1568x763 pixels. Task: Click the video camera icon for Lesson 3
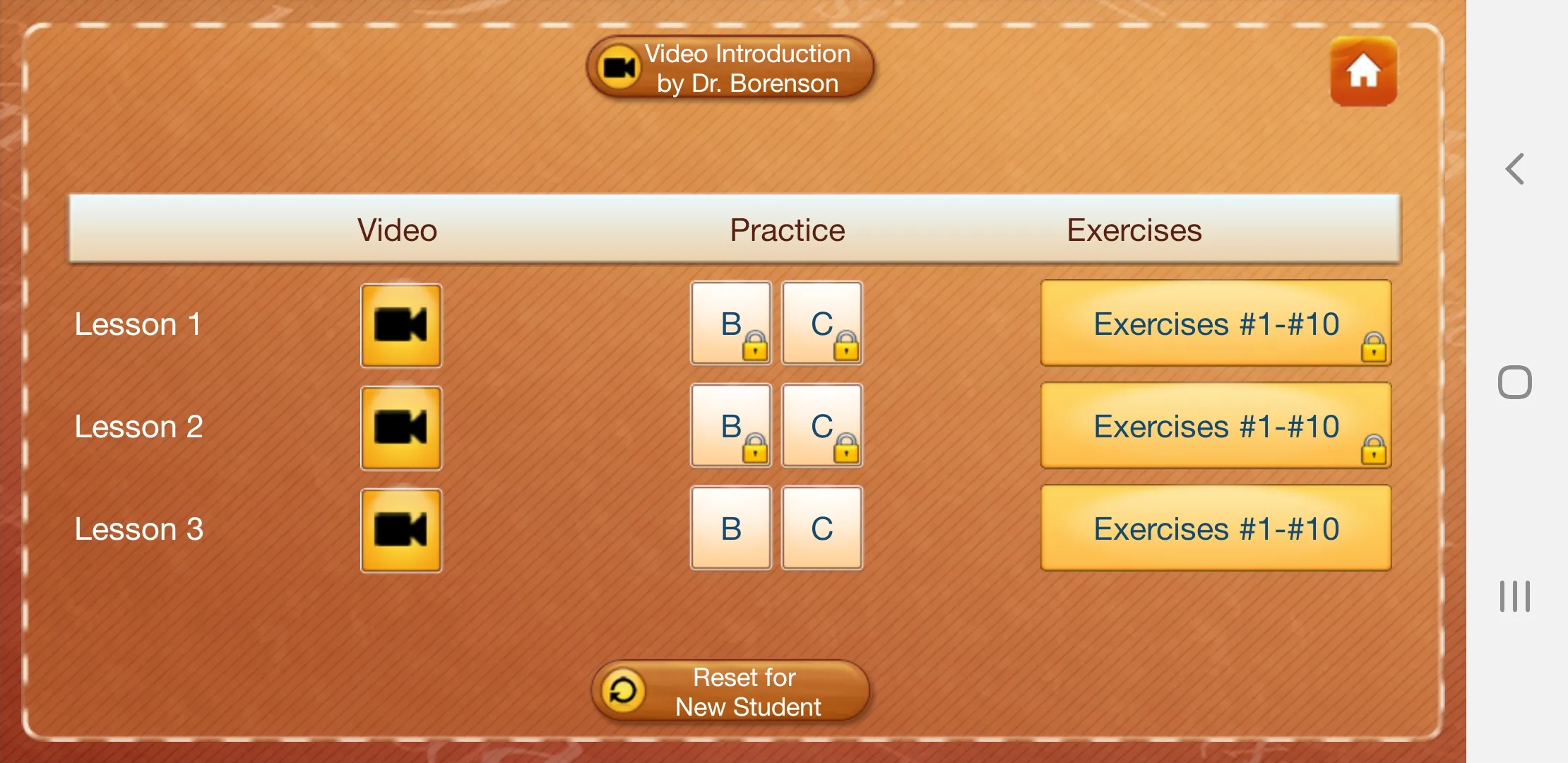[x=400, y=529]
